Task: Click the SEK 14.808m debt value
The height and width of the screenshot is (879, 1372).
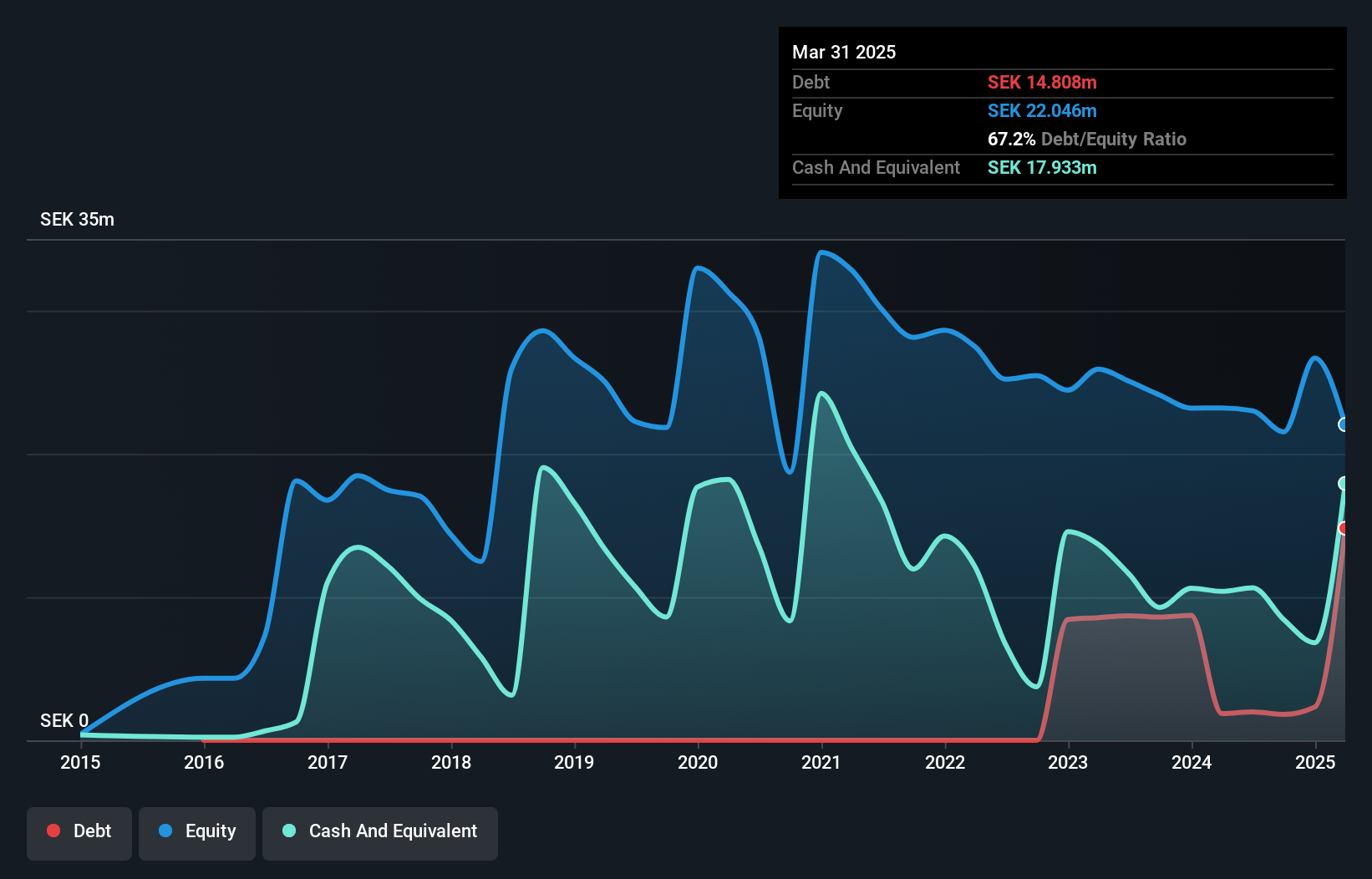Action: pyautogui.click(x=1042, y=82)
